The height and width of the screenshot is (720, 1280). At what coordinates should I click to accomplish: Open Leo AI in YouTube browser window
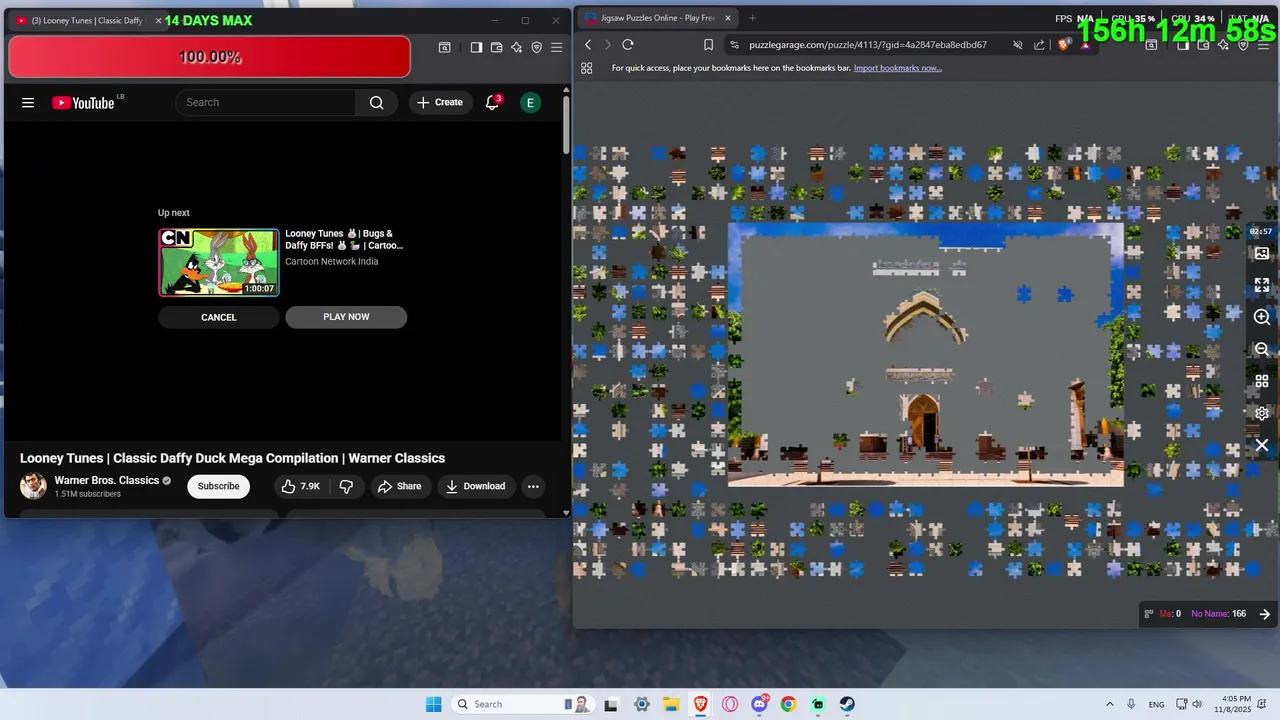click(x=517, y=47)
